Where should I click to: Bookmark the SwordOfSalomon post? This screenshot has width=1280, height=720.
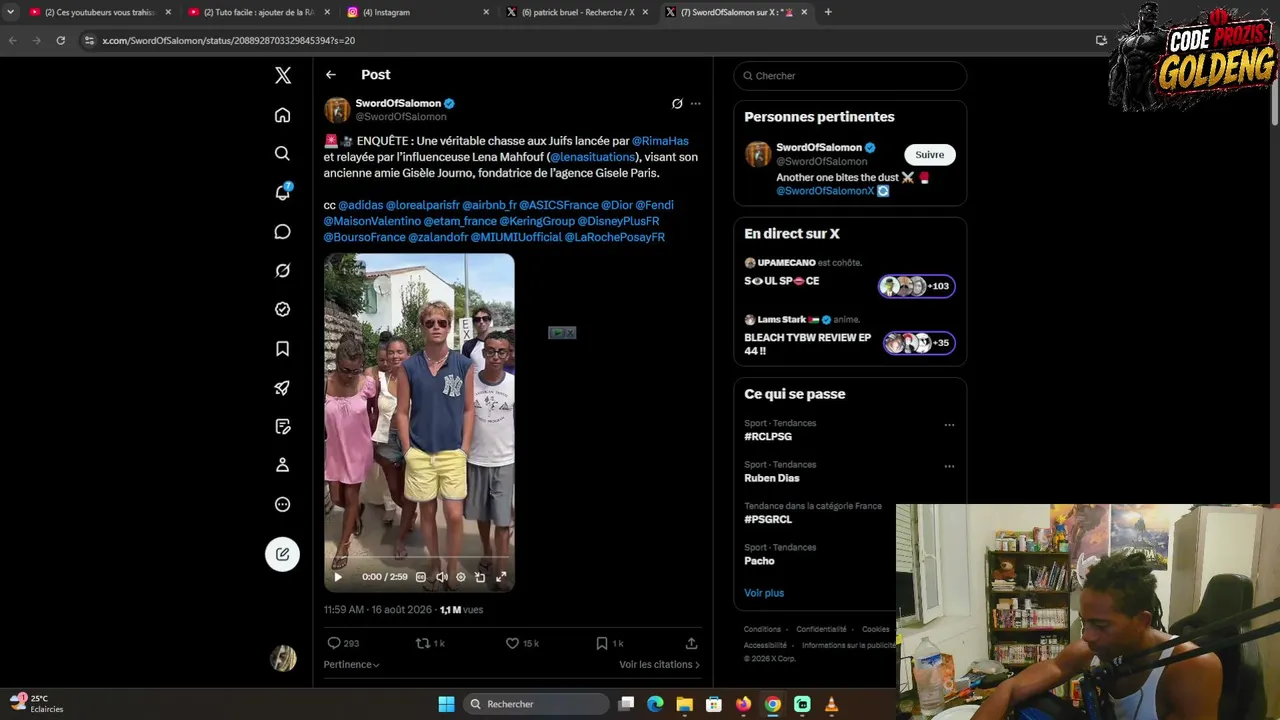pos(609,643)
